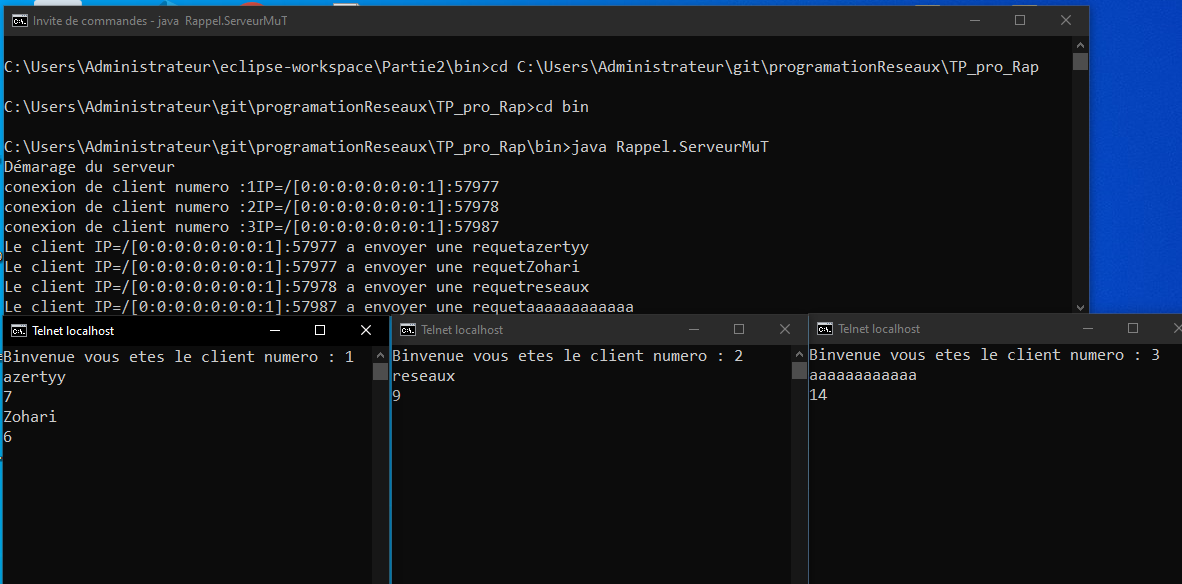Click the scrollbar thumb in the server console
The image size is (1182, 584).
pyautogui.click(x=1079, y=62)
